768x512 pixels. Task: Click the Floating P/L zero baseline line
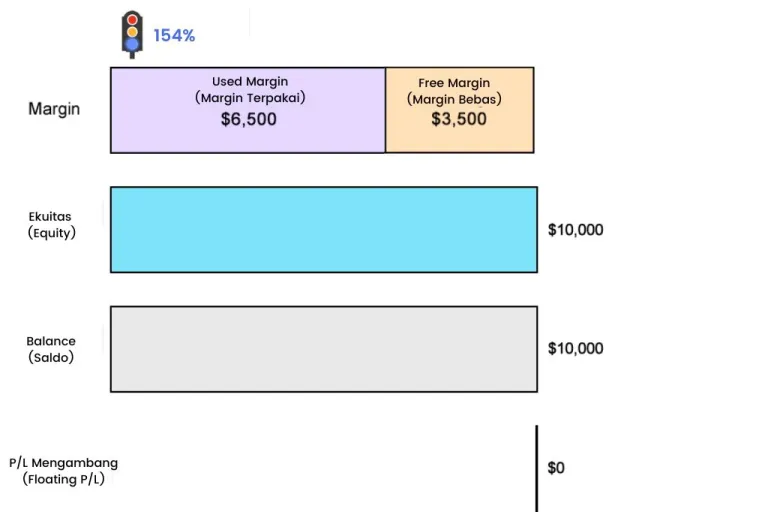pyautogui.click(x=537, y=468)
